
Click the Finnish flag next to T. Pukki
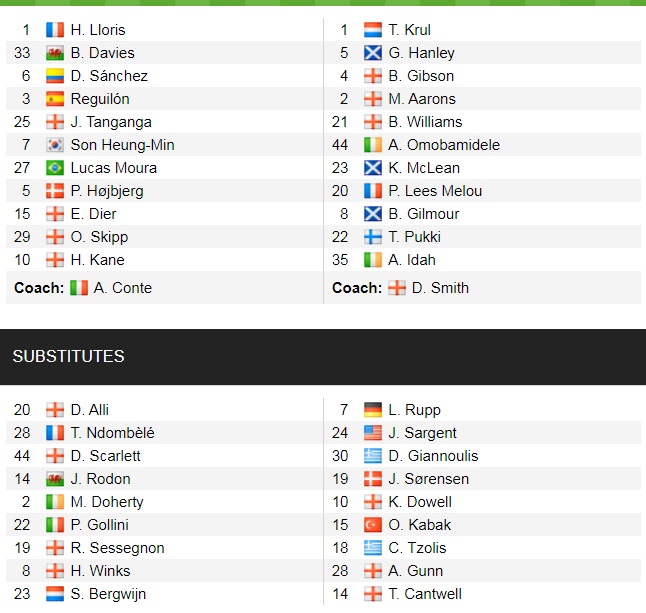pyautogui.click(x=372, y=237)
